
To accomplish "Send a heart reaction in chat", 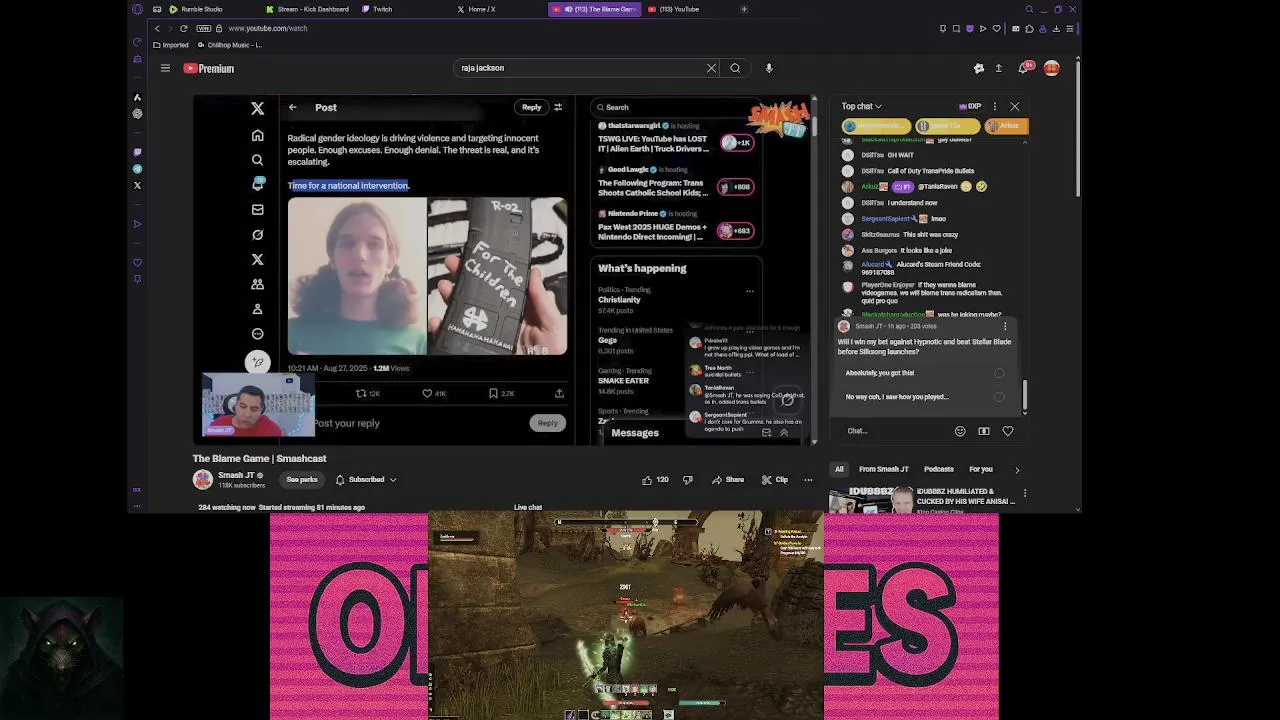I will [x=1008, y=431].
